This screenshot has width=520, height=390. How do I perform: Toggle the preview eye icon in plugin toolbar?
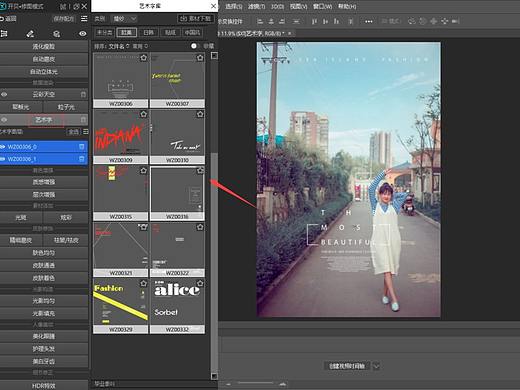click(x=83, y=34)
